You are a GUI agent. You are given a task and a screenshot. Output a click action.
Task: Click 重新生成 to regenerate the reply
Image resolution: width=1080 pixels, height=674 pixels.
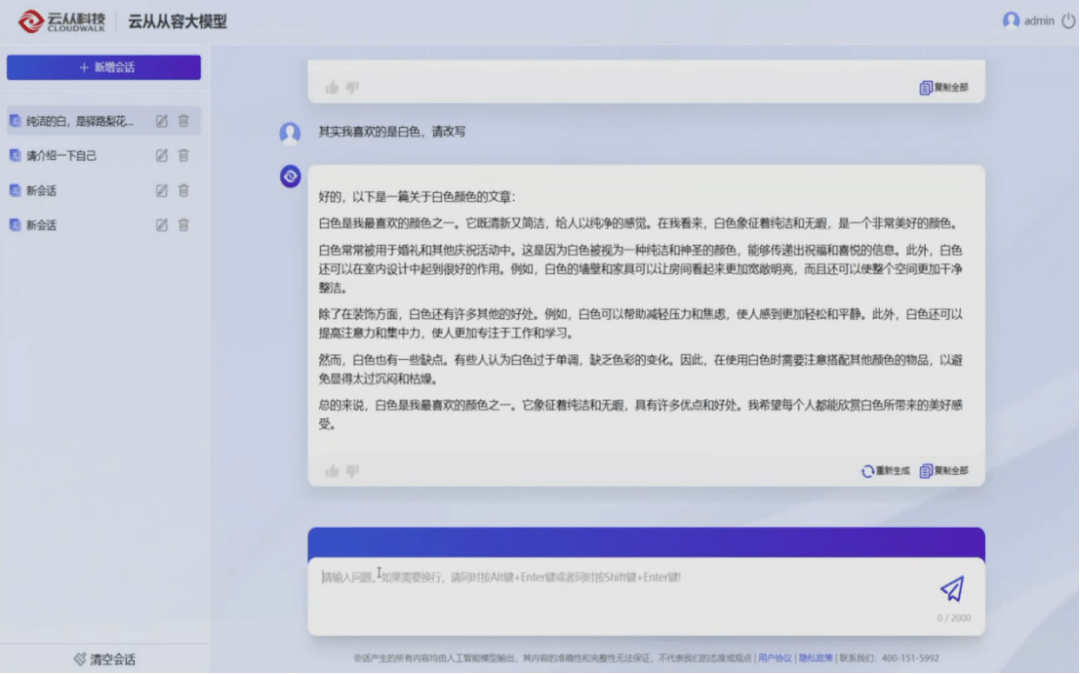885,471
